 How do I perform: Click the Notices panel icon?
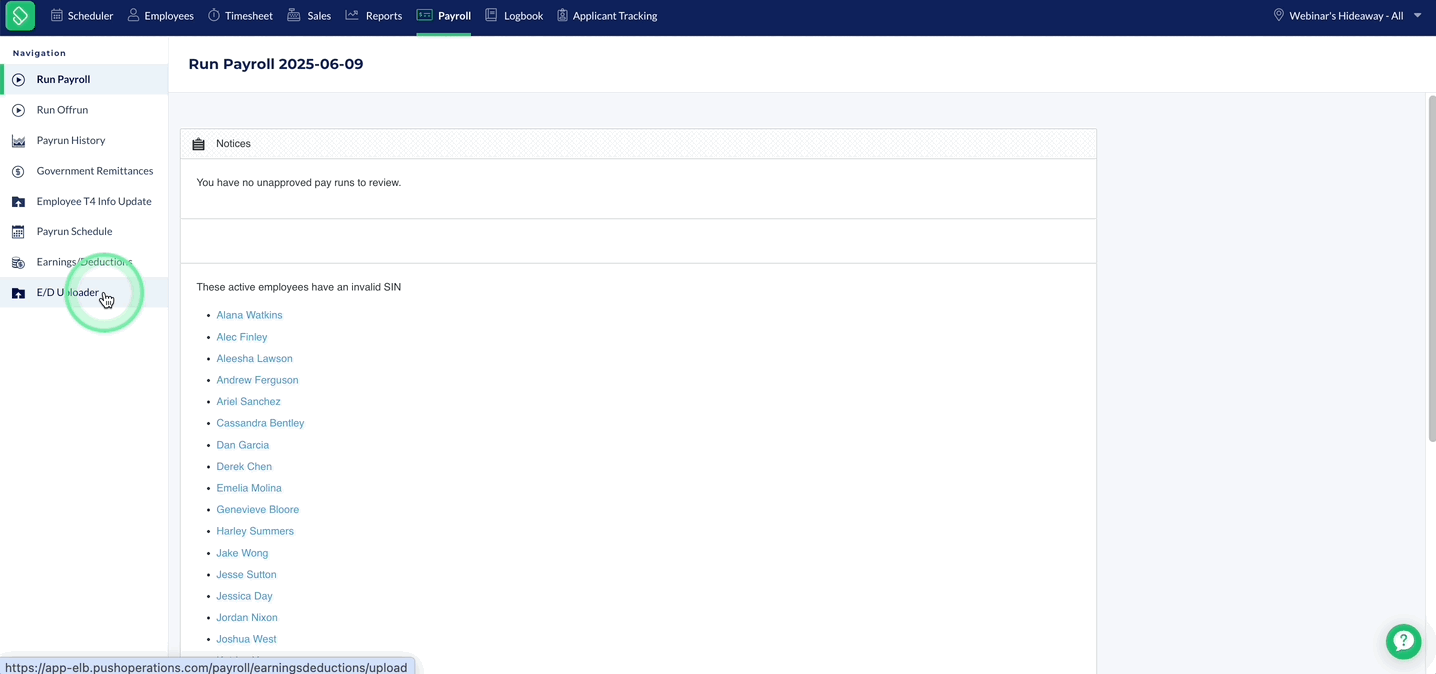(x=198, y=144)
